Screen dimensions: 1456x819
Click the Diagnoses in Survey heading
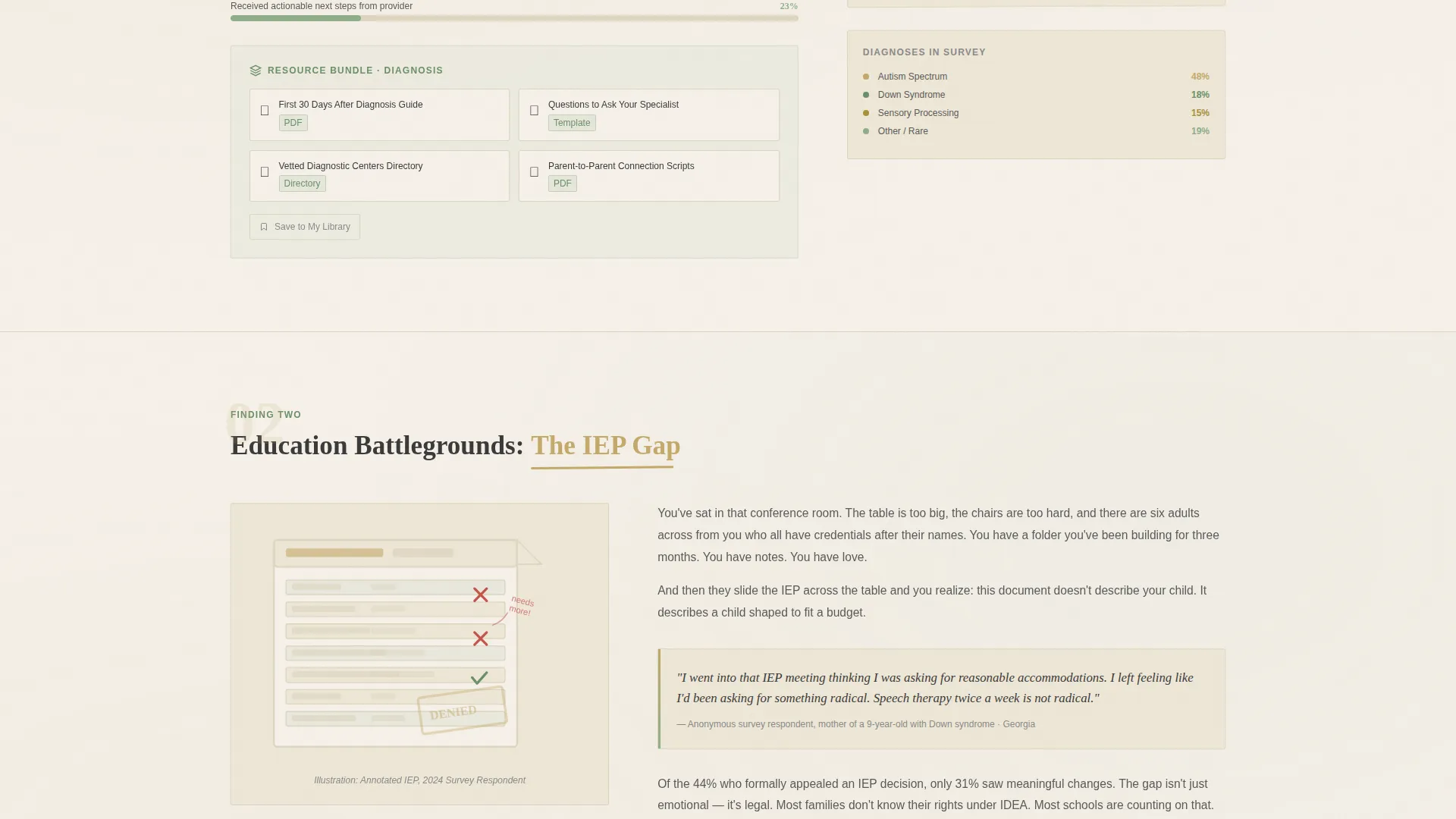click(x=924, y=52)
